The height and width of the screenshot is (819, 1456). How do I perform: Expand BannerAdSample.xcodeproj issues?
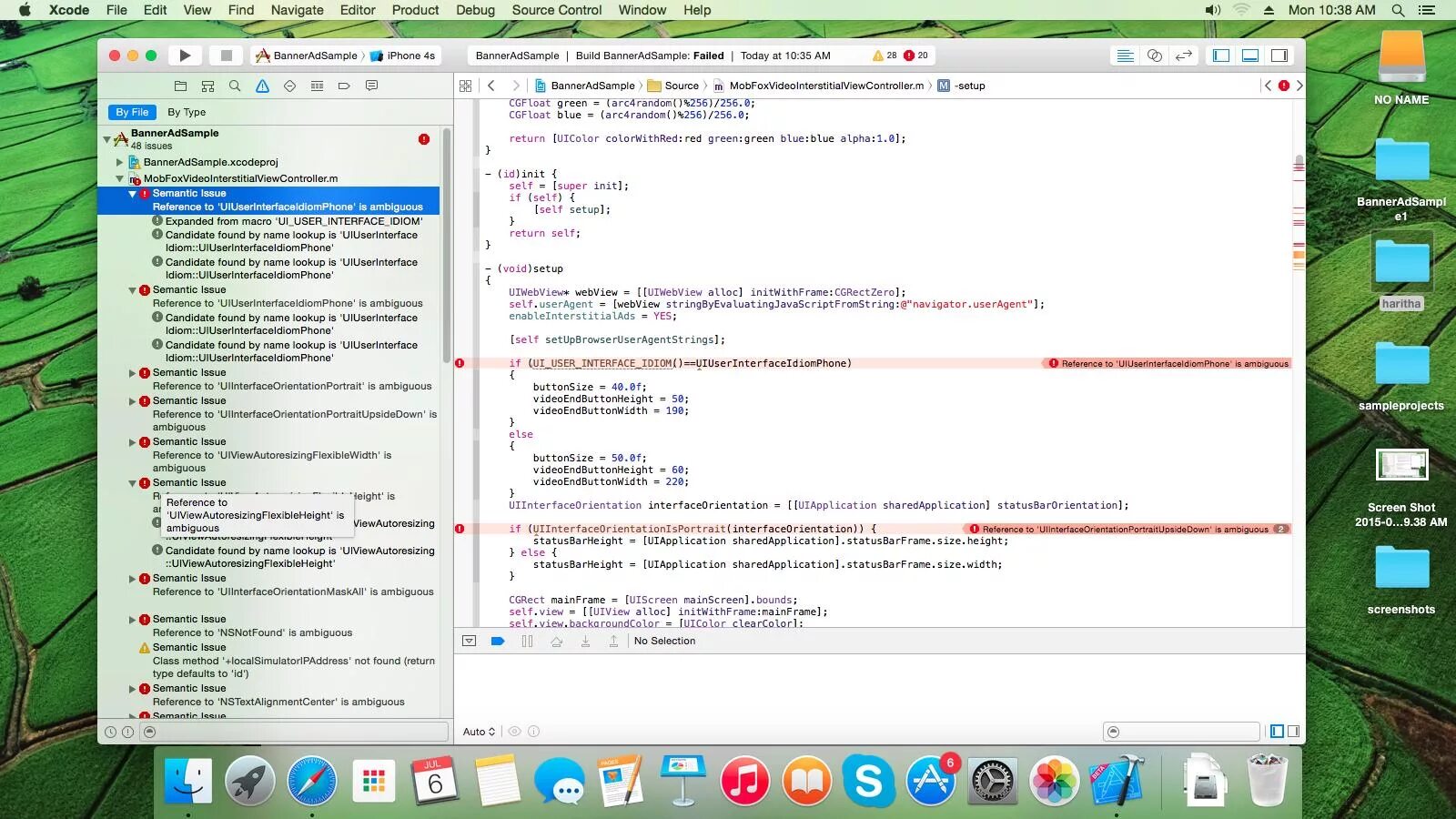click(119, 162)
